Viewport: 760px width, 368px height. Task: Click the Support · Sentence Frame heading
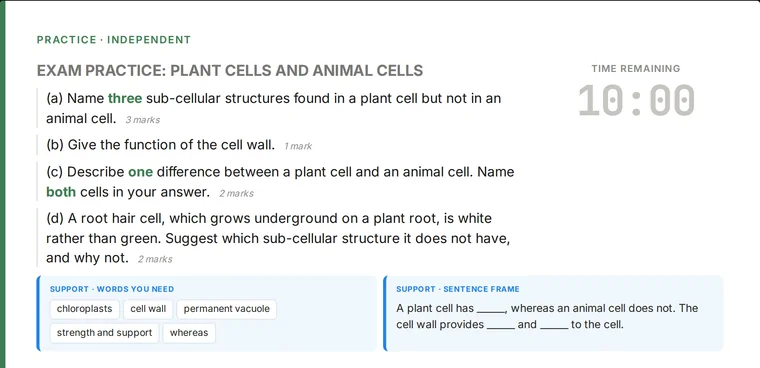[x=458, y=289]
